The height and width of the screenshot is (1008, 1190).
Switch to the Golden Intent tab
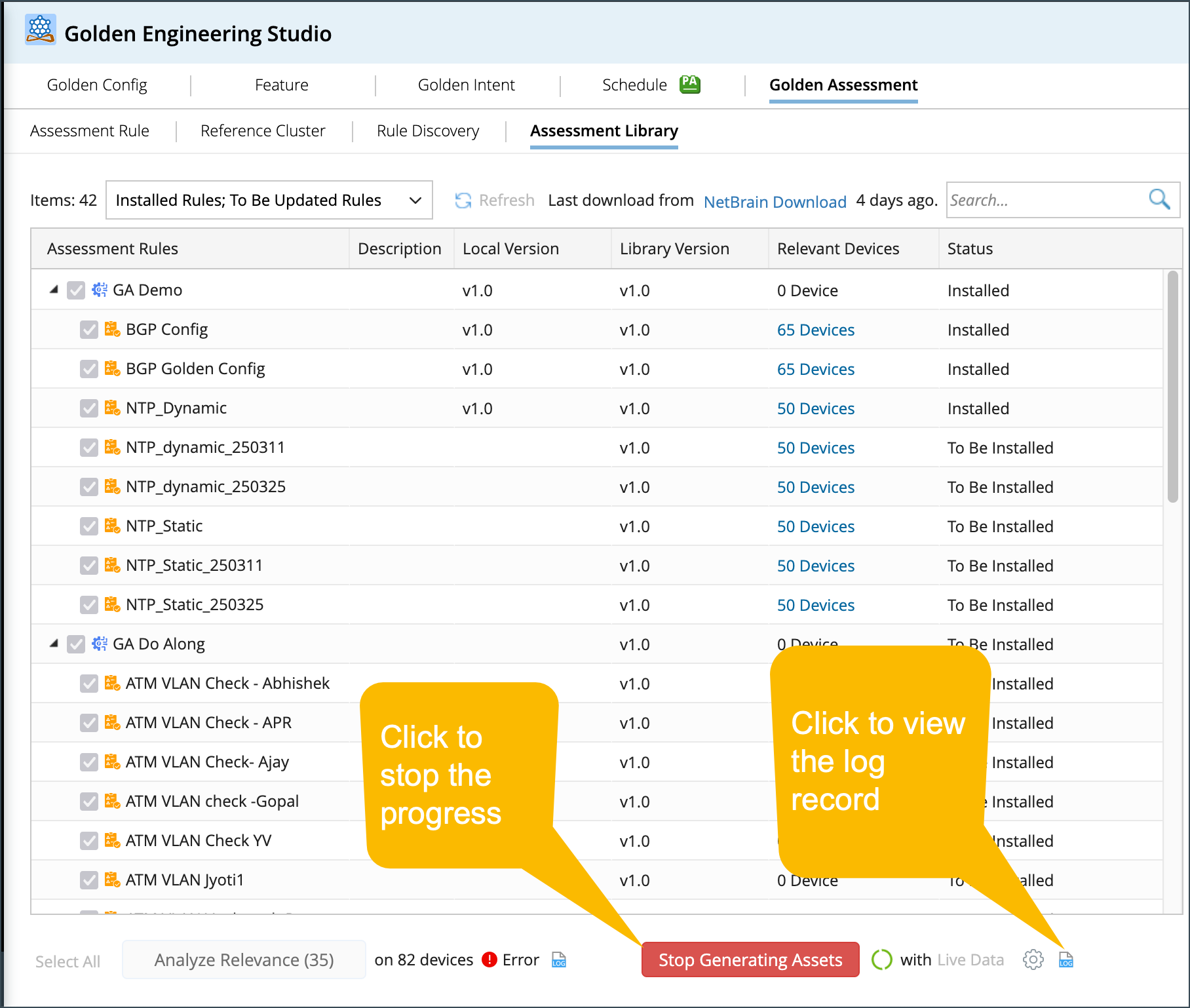[x=466, y=85]
